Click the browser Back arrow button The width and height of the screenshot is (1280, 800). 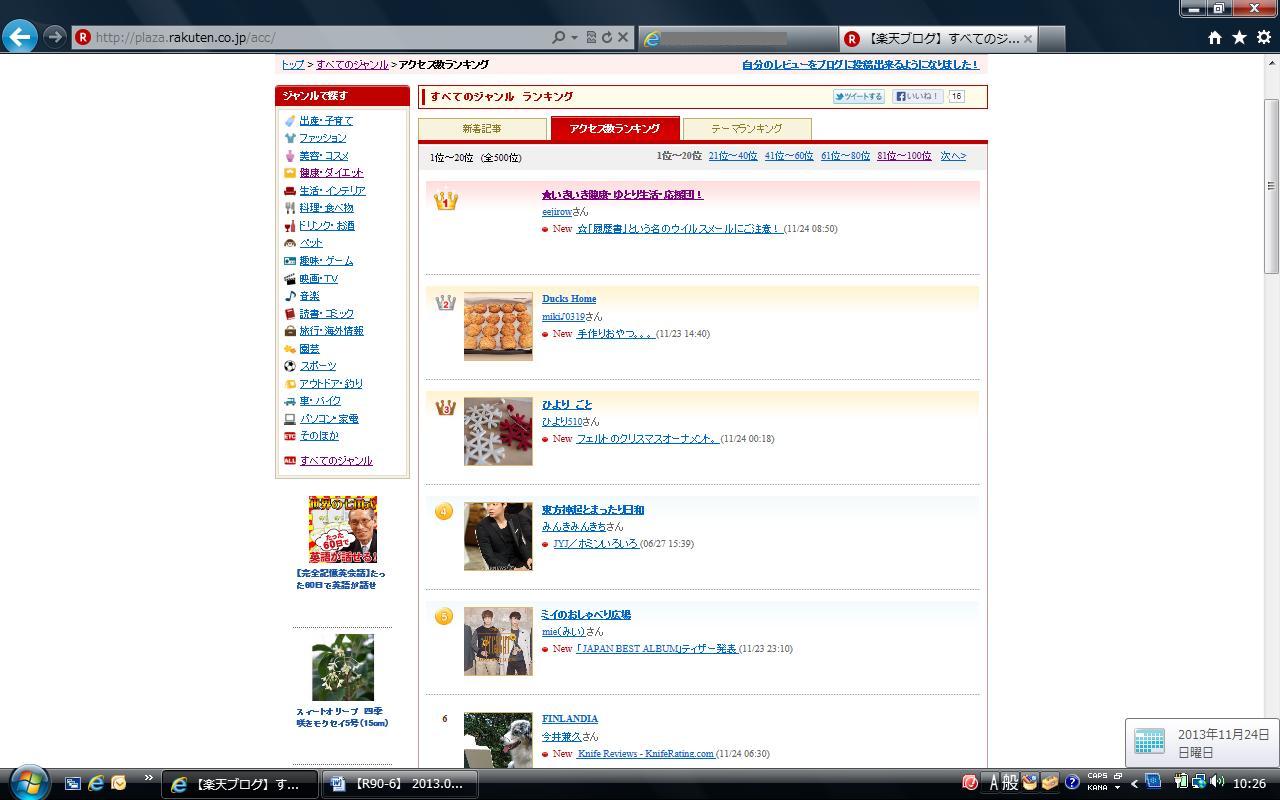(x=20, y=37)
